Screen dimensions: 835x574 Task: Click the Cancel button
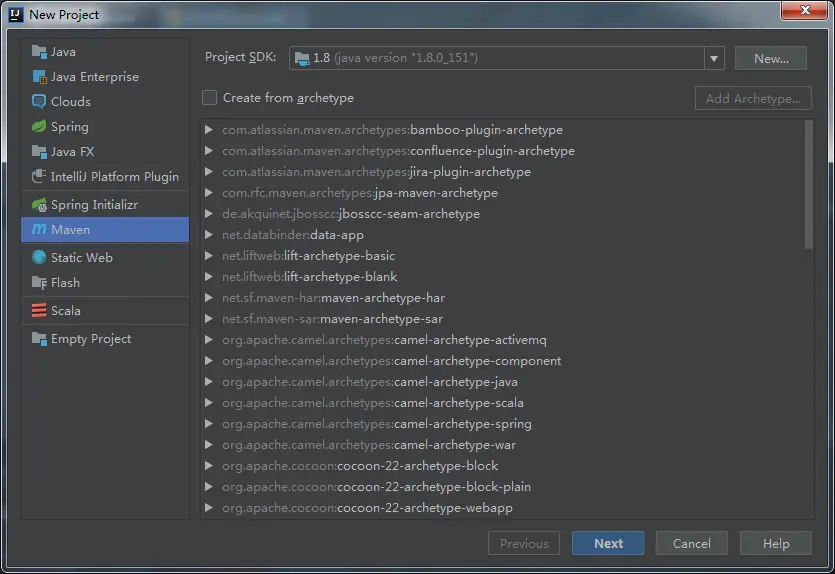[691, 543]
